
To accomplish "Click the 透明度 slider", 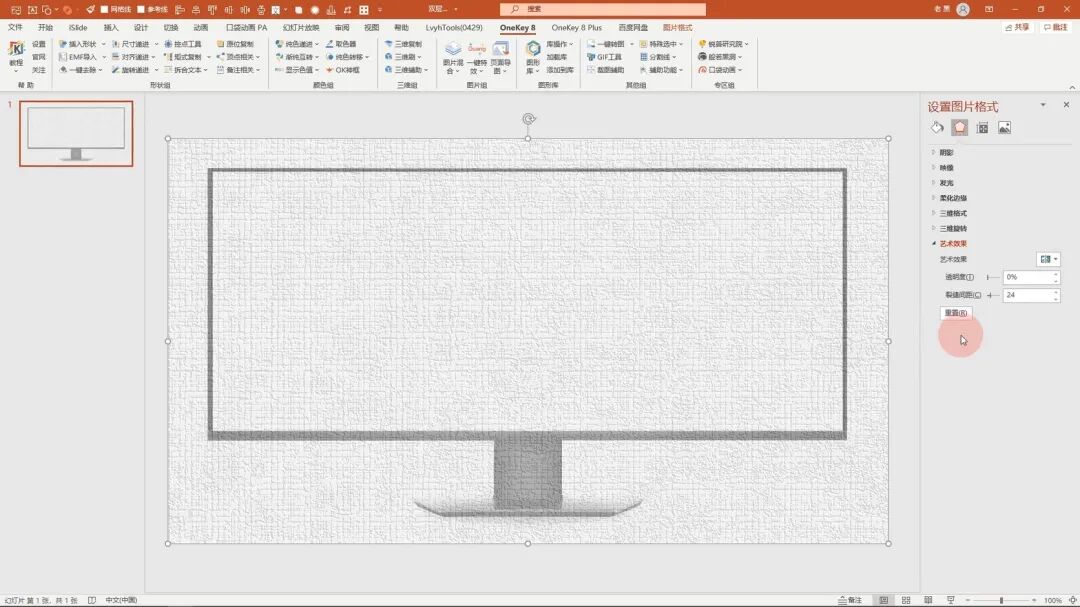I will point(992,277).
